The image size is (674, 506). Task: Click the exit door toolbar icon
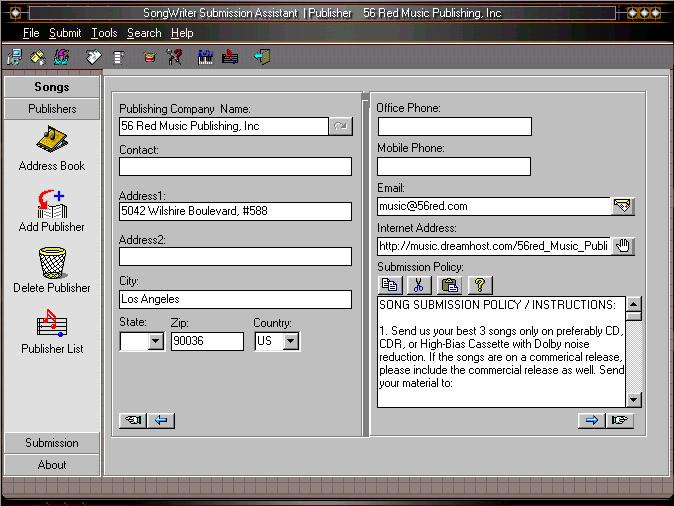(x=262, y=57)
